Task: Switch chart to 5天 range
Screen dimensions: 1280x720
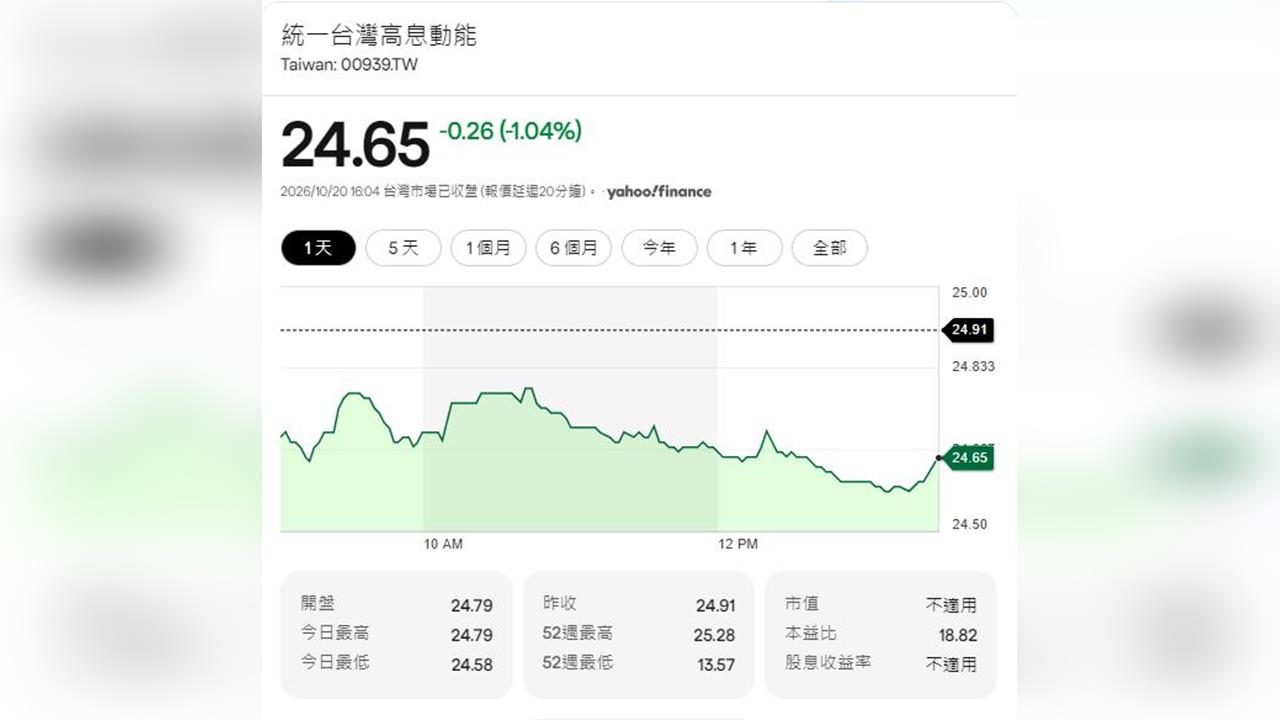Action: 403,248
